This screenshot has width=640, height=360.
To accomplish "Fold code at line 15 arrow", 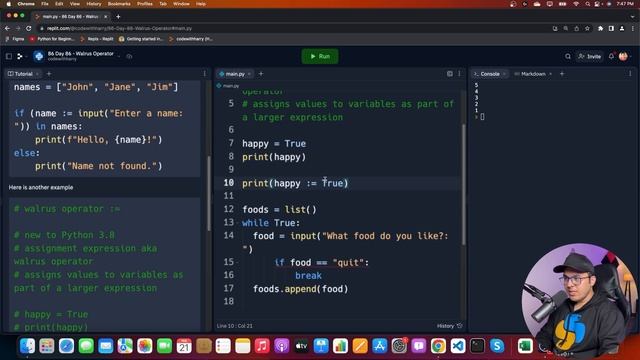I will click(238, 262).
